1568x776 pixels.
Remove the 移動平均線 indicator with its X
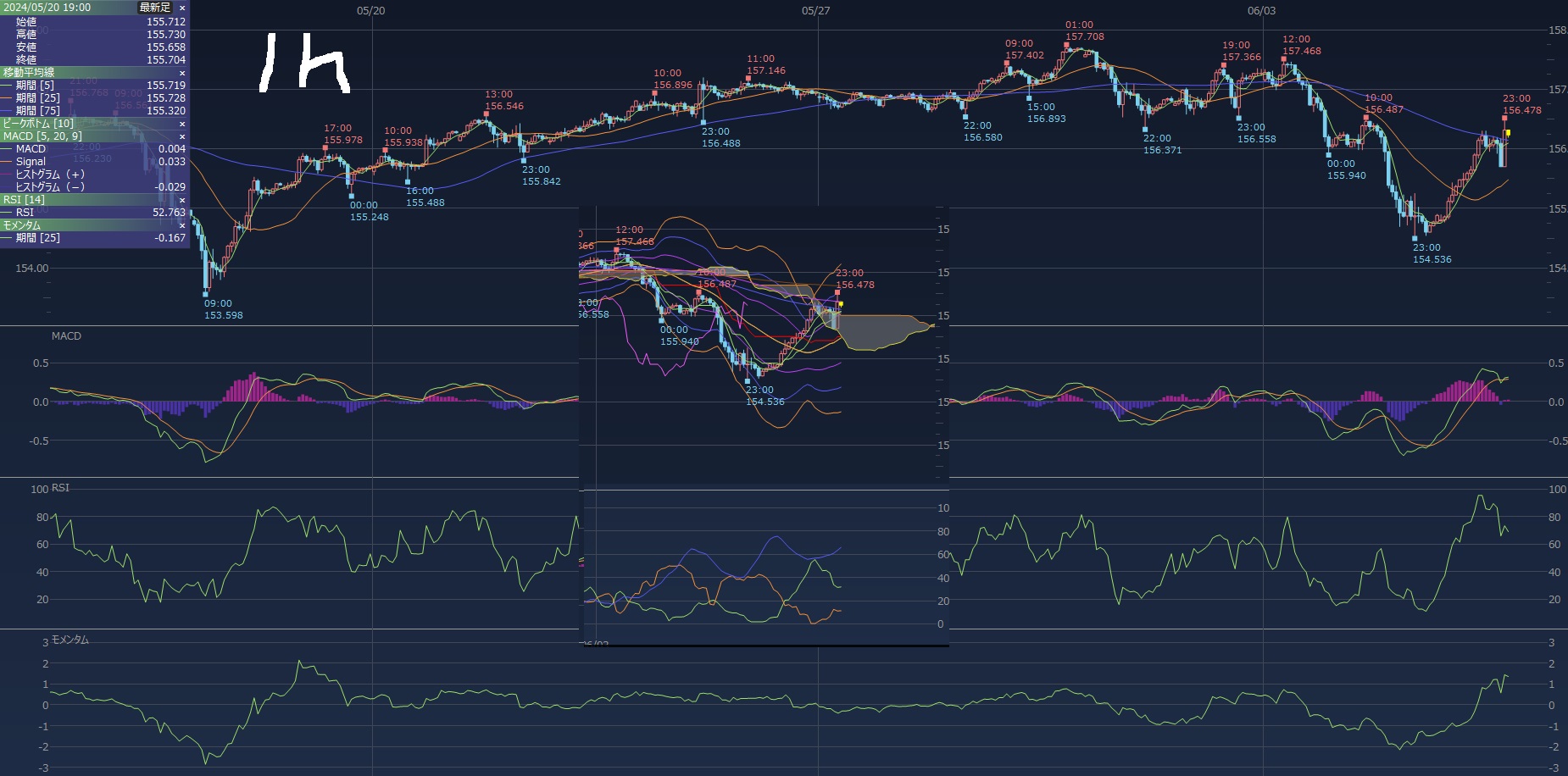182,73
